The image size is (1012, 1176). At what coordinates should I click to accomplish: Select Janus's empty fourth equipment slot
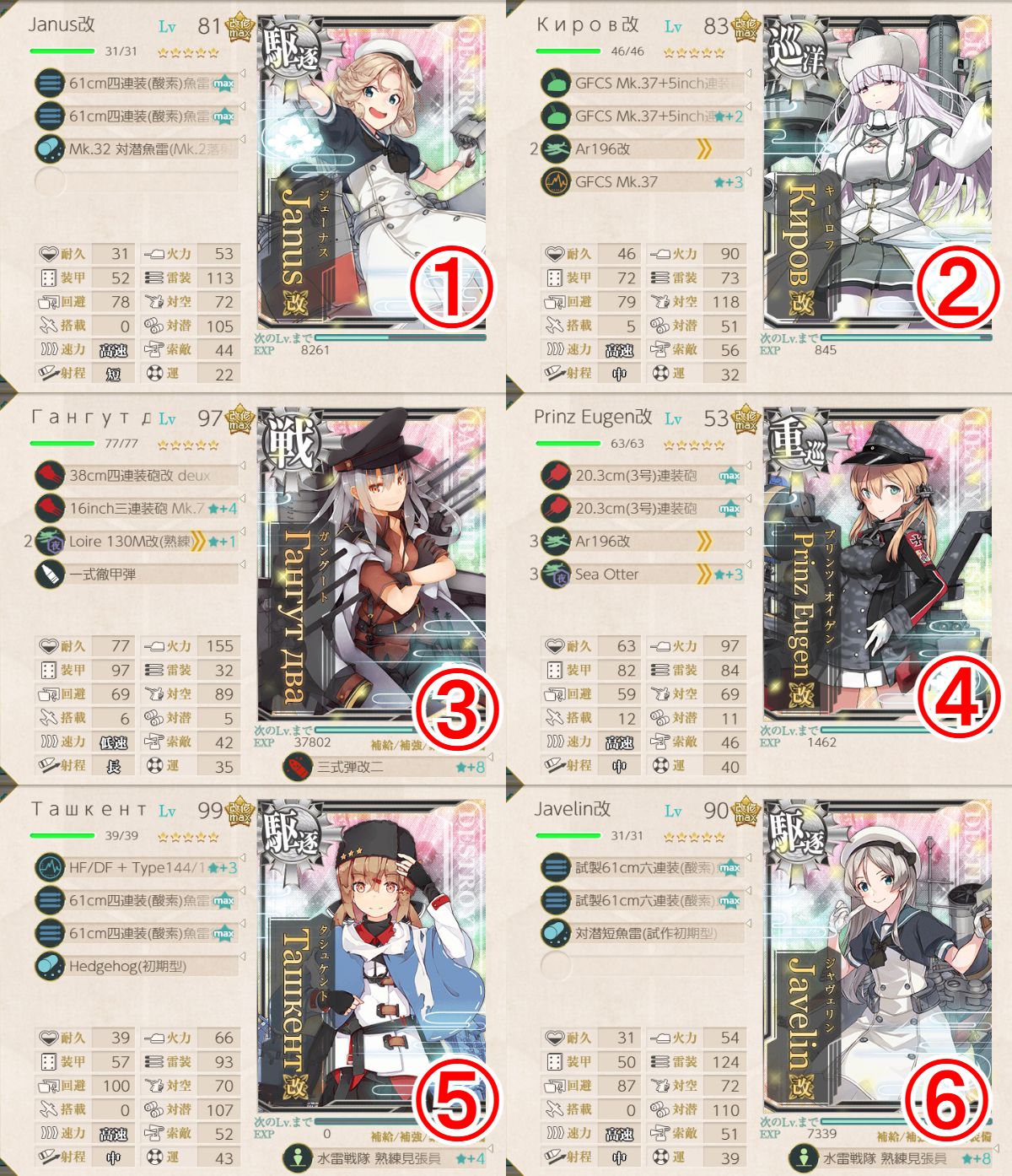click(138, 181)
